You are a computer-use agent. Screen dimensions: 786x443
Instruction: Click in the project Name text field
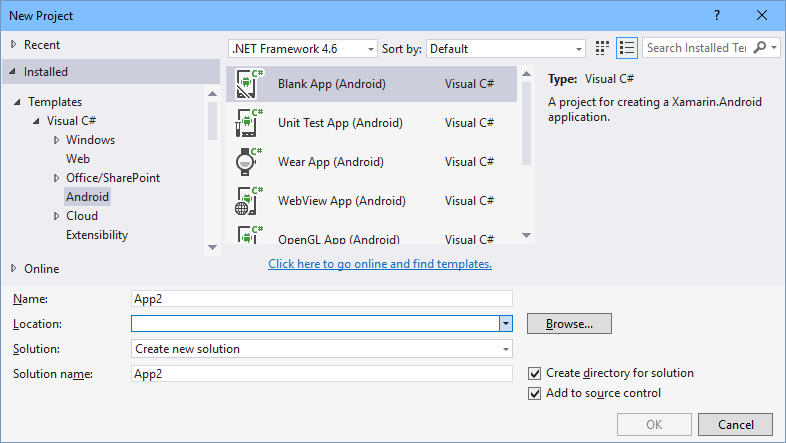coord(321,298)
